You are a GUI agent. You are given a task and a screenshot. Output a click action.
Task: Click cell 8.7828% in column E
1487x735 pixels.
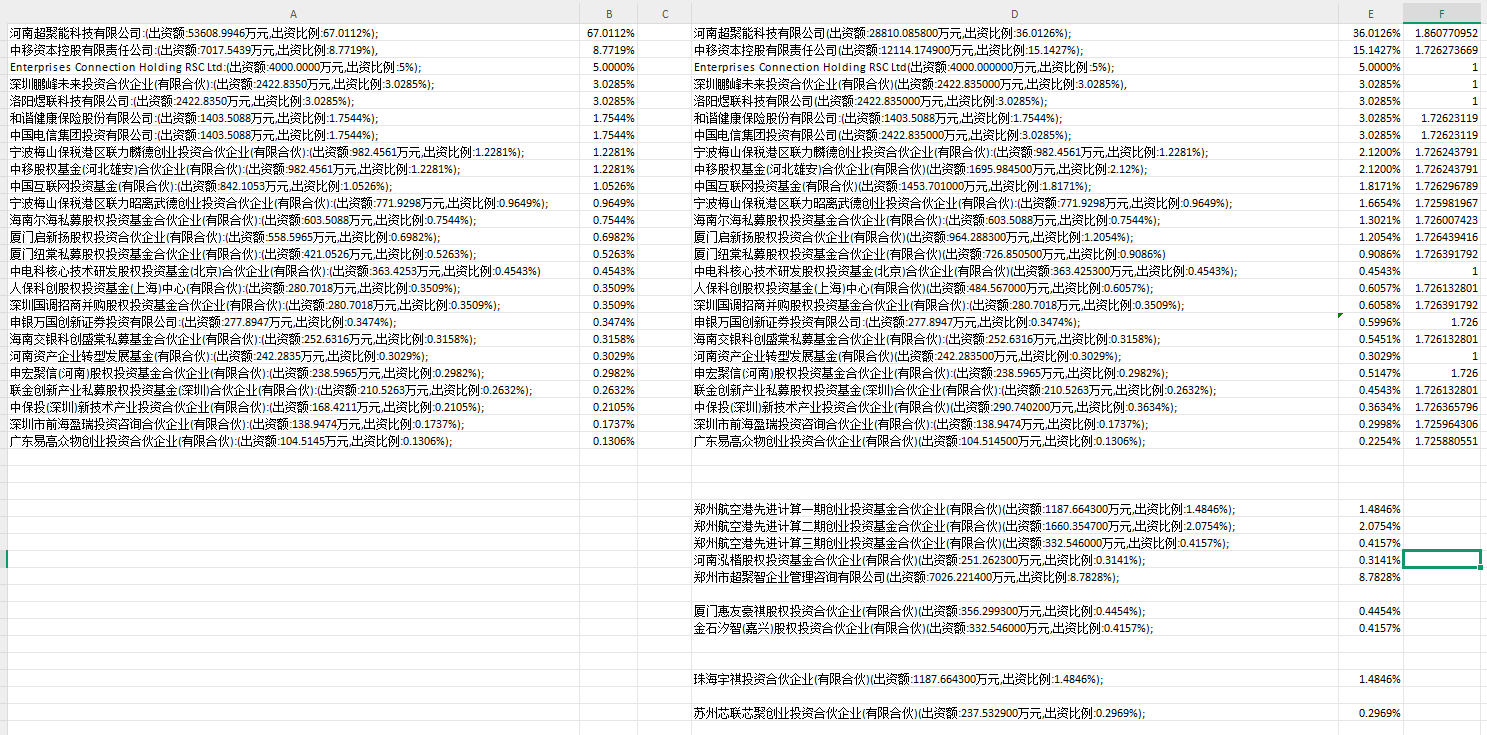point(1370,577)
